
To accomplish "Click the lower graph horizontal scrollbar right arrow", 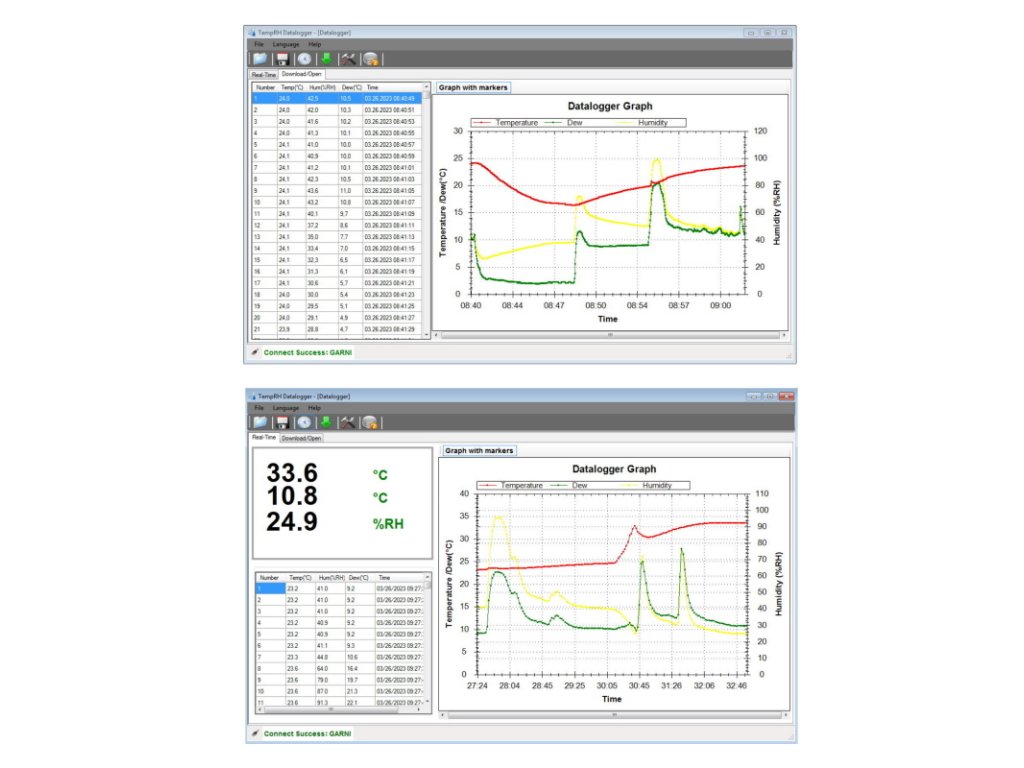I will [785, 715].
